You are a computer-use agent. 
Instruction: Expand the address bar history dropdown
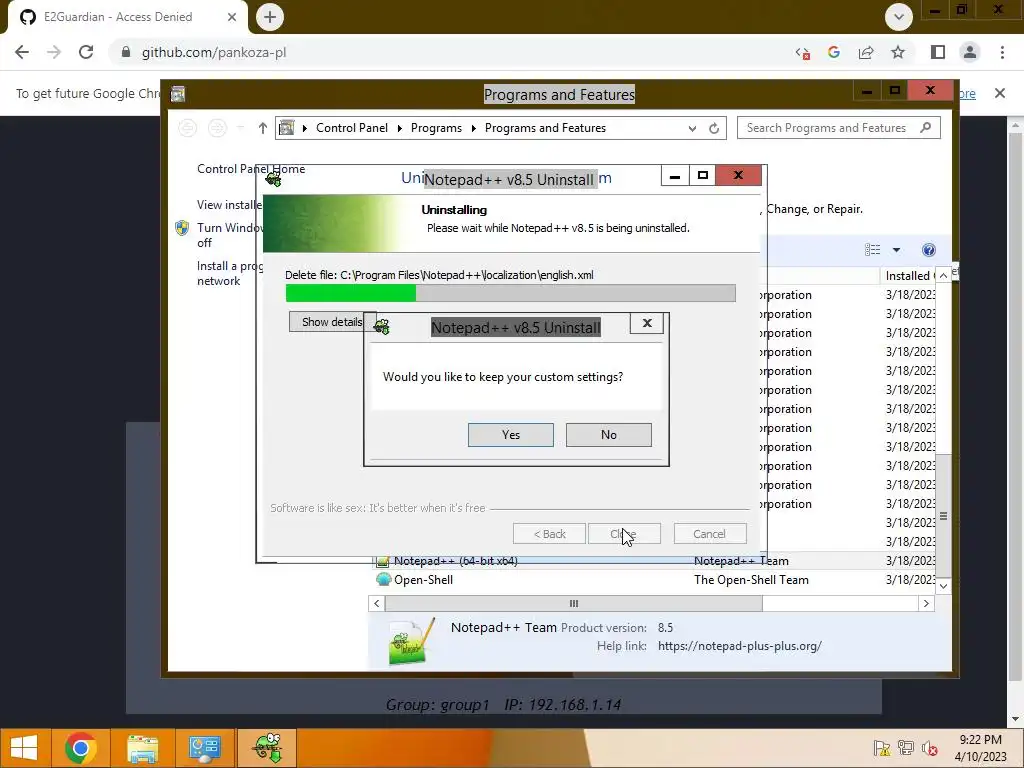692,129
